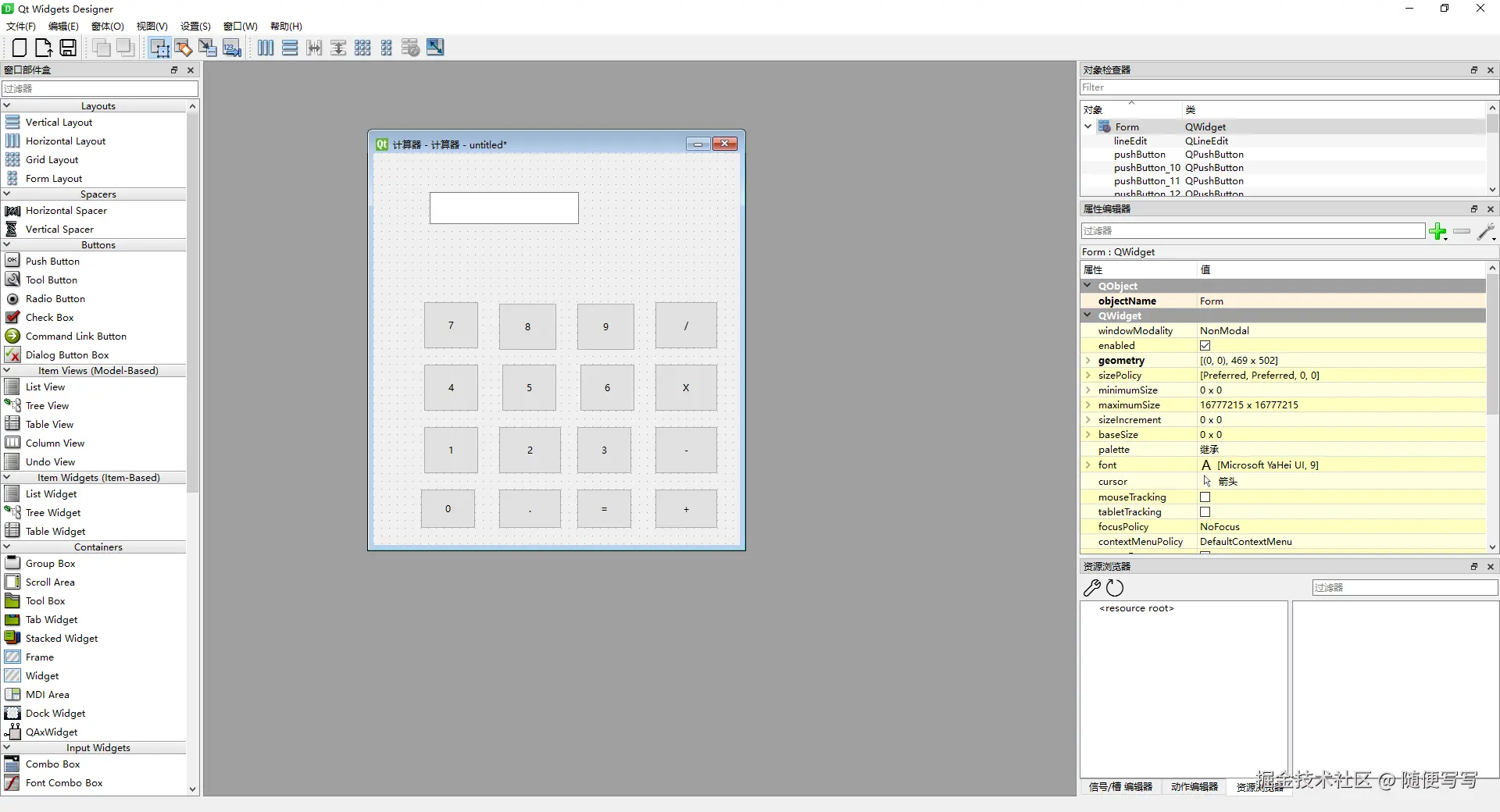1500x812 pixels.
Task: Toggle the tabletTracking property checkbox
Action: (x=1205, y=511)
